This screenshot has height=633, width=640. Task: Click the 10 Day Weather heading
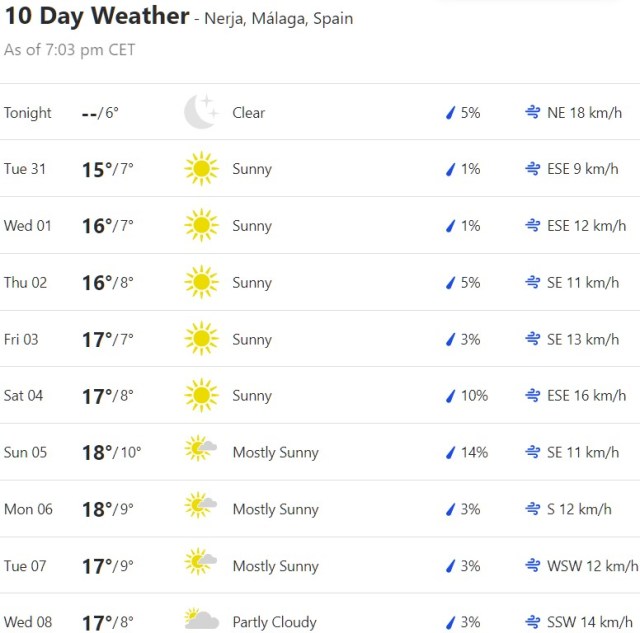[x=97, y=16]
